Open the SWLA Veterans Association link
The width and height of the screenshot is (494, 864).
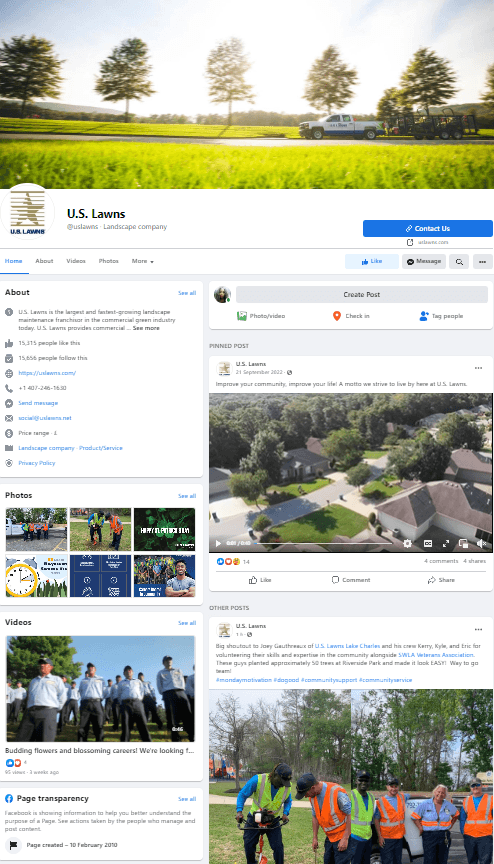point(436,655)
